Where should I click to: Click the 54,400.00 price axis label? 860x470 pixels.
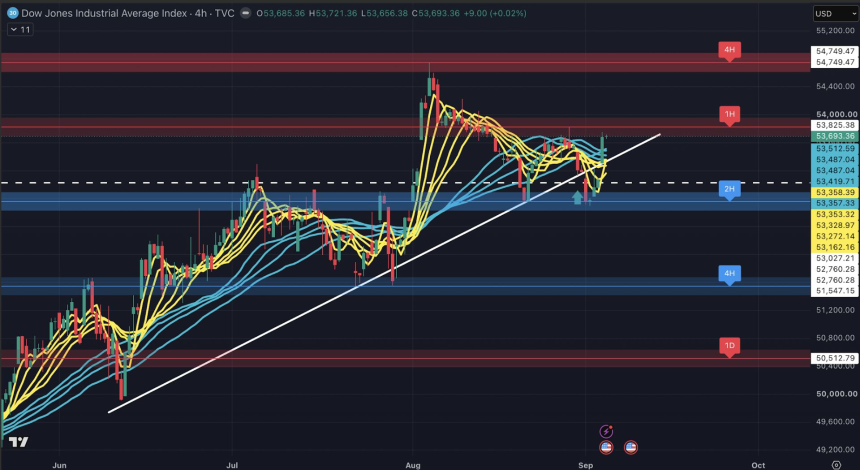coord(835,86)
